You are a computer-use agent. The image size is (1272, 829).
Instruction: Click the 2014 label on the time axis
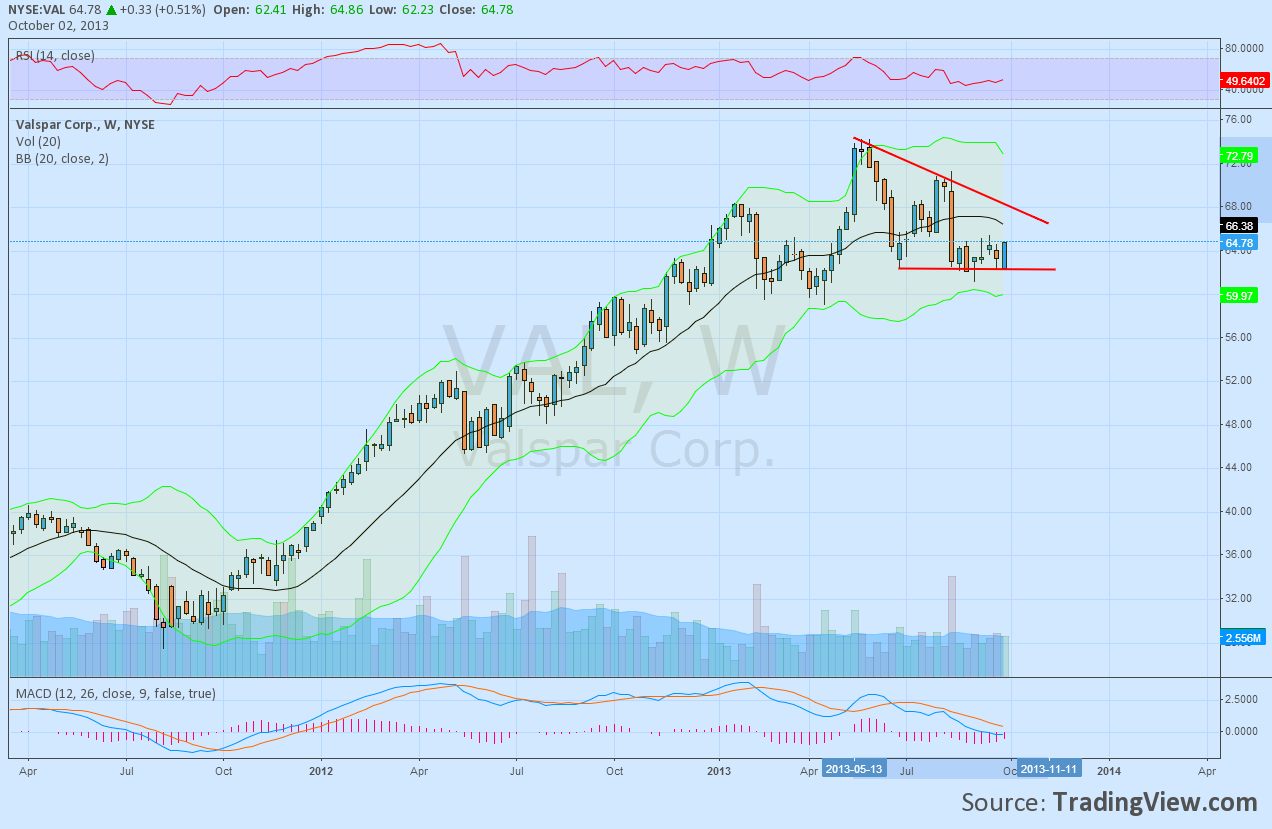1108,771
